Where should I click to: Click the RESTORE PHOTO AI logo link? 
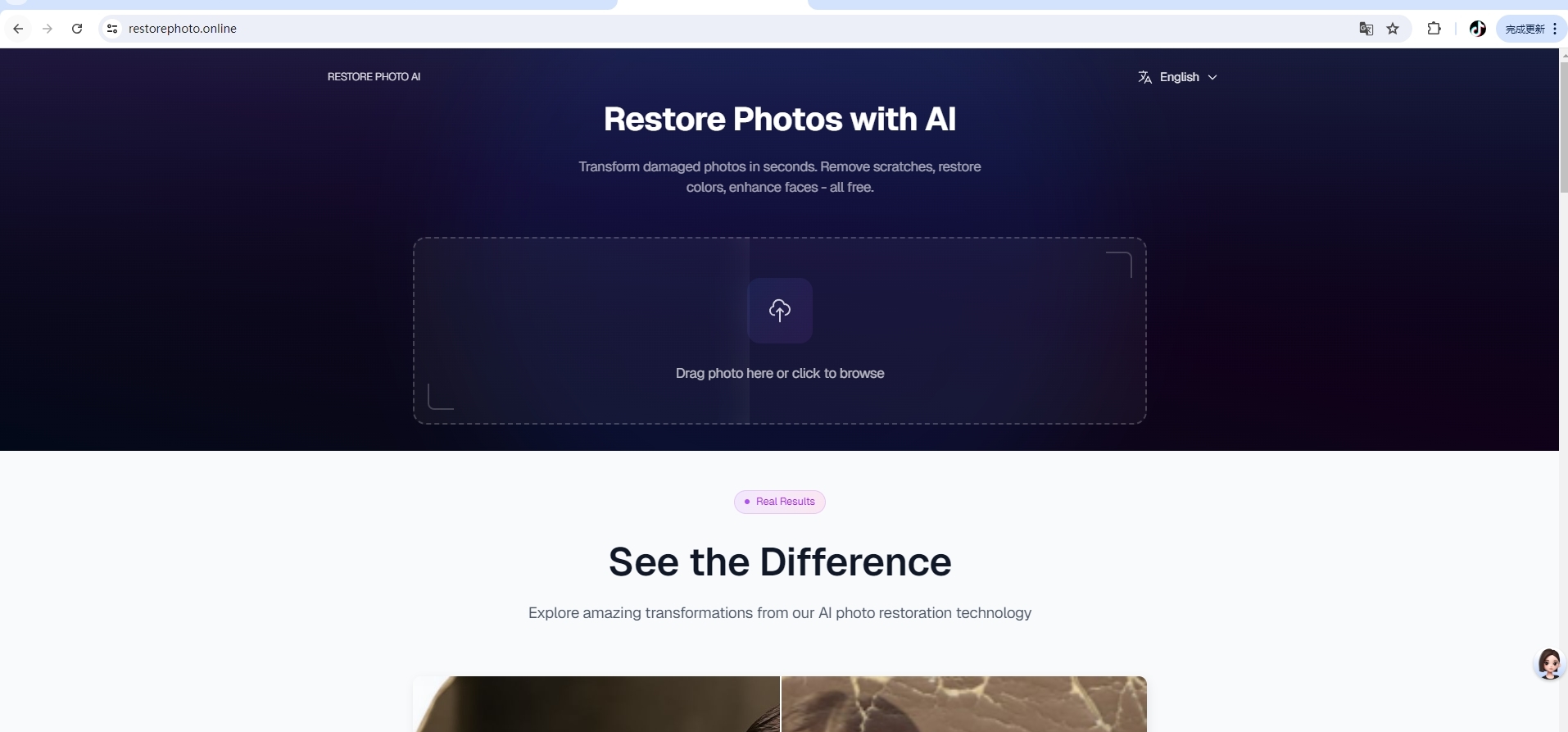click(374, 77)
